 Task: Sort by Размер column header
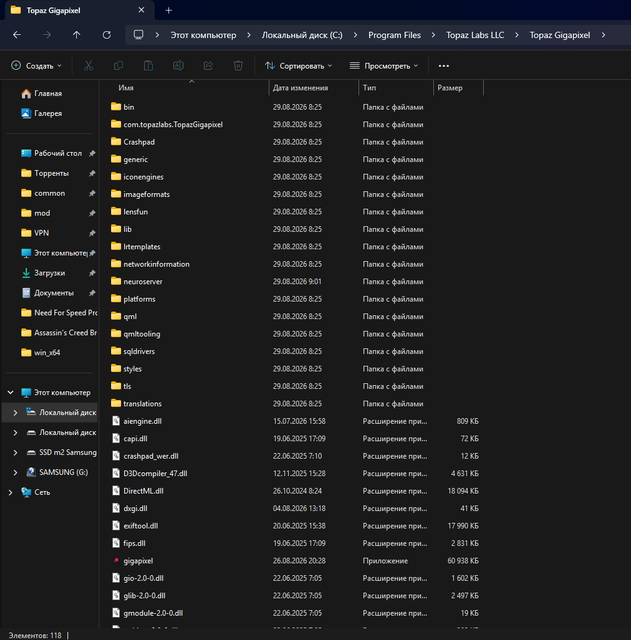[449, 88]
